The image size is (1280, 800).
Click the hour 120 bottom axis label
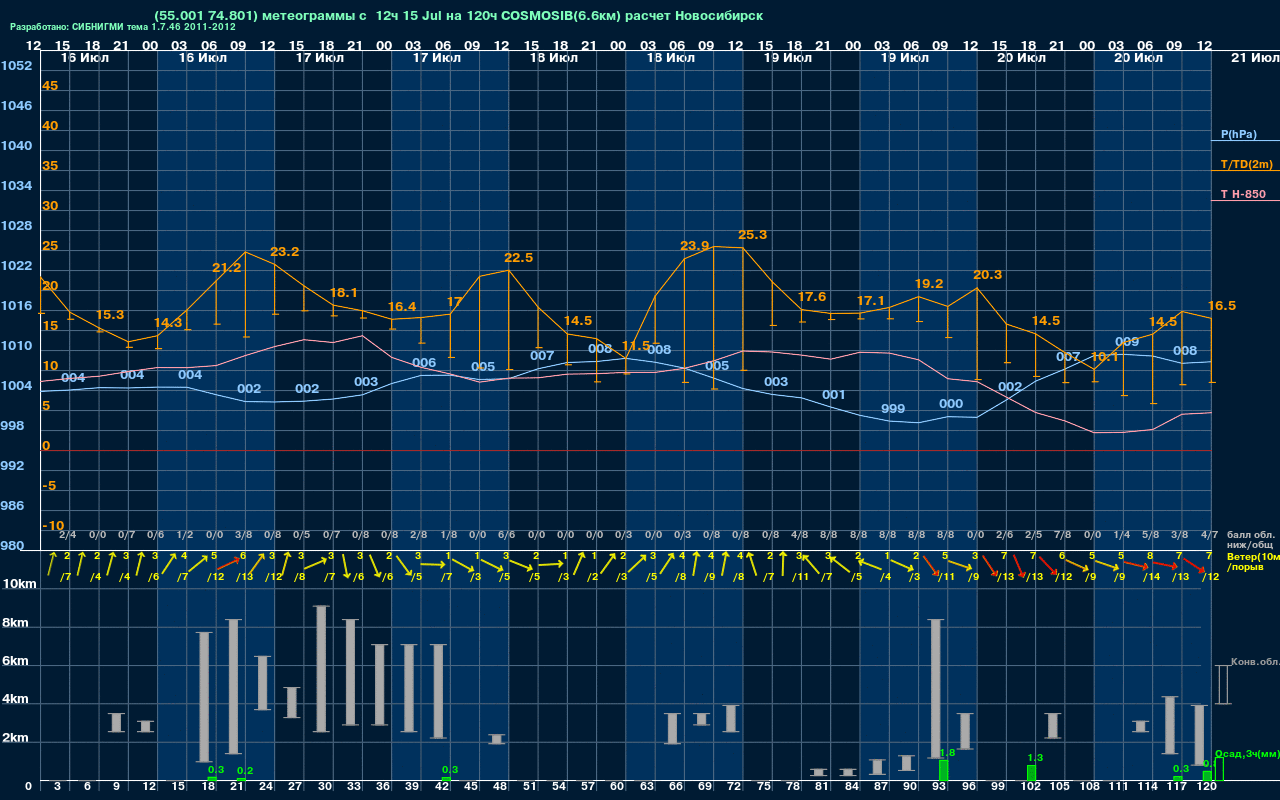pyautogui.click(x=1206, y=788)
